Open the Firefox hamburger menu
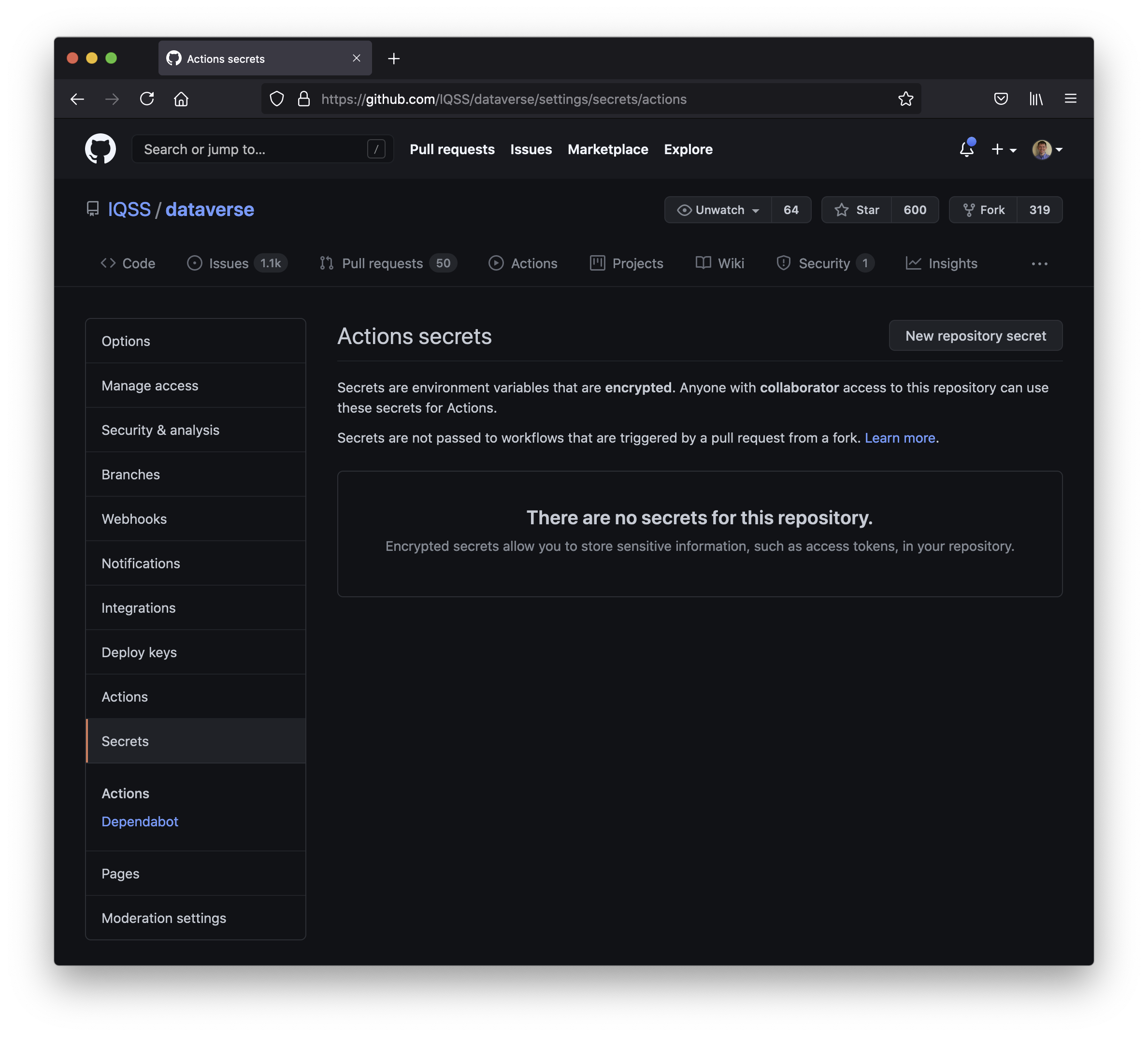The image size is (1148, 1037). click(1070, 99)
